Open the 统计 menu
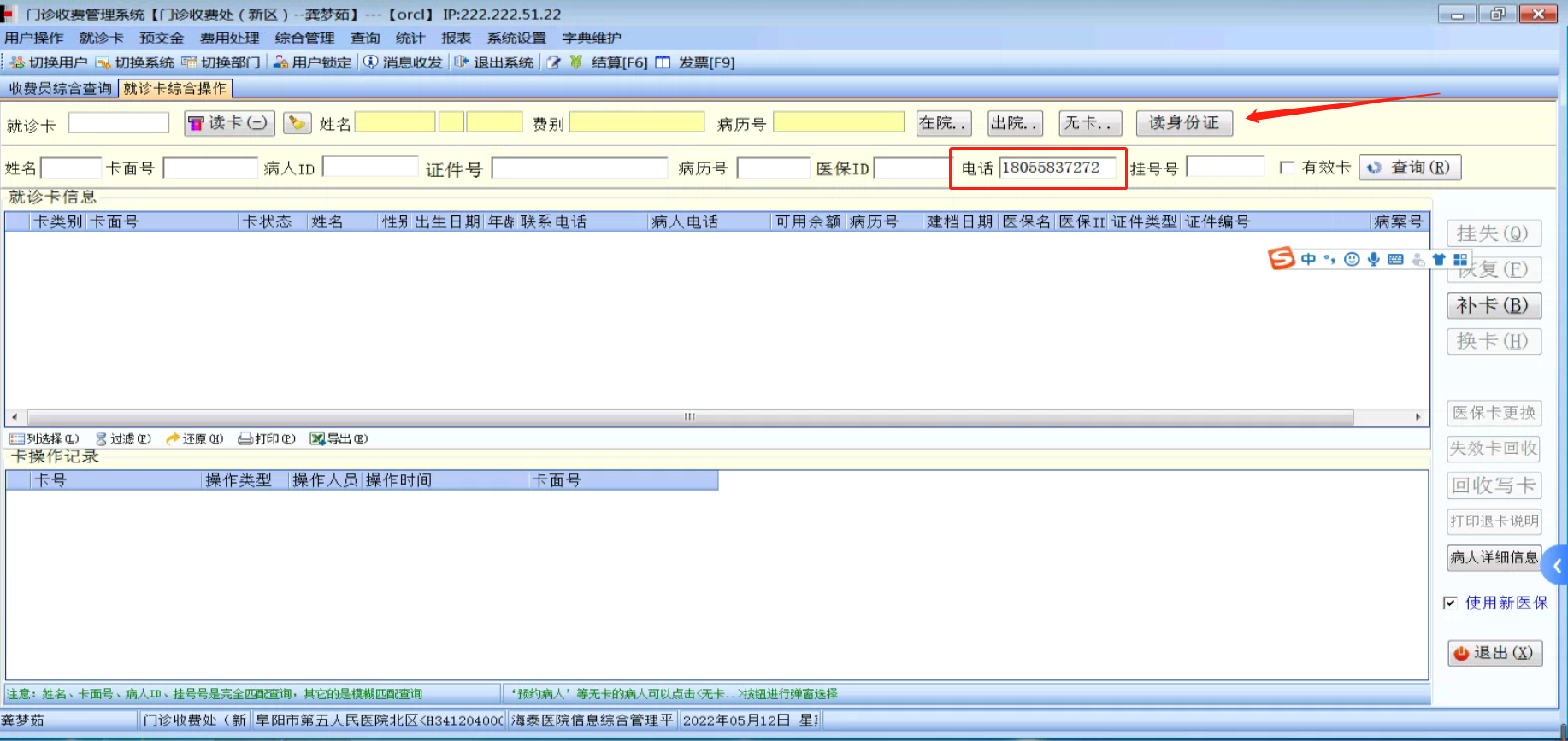The height and width of the screenshot is (741, 1568). coord(410,38)
